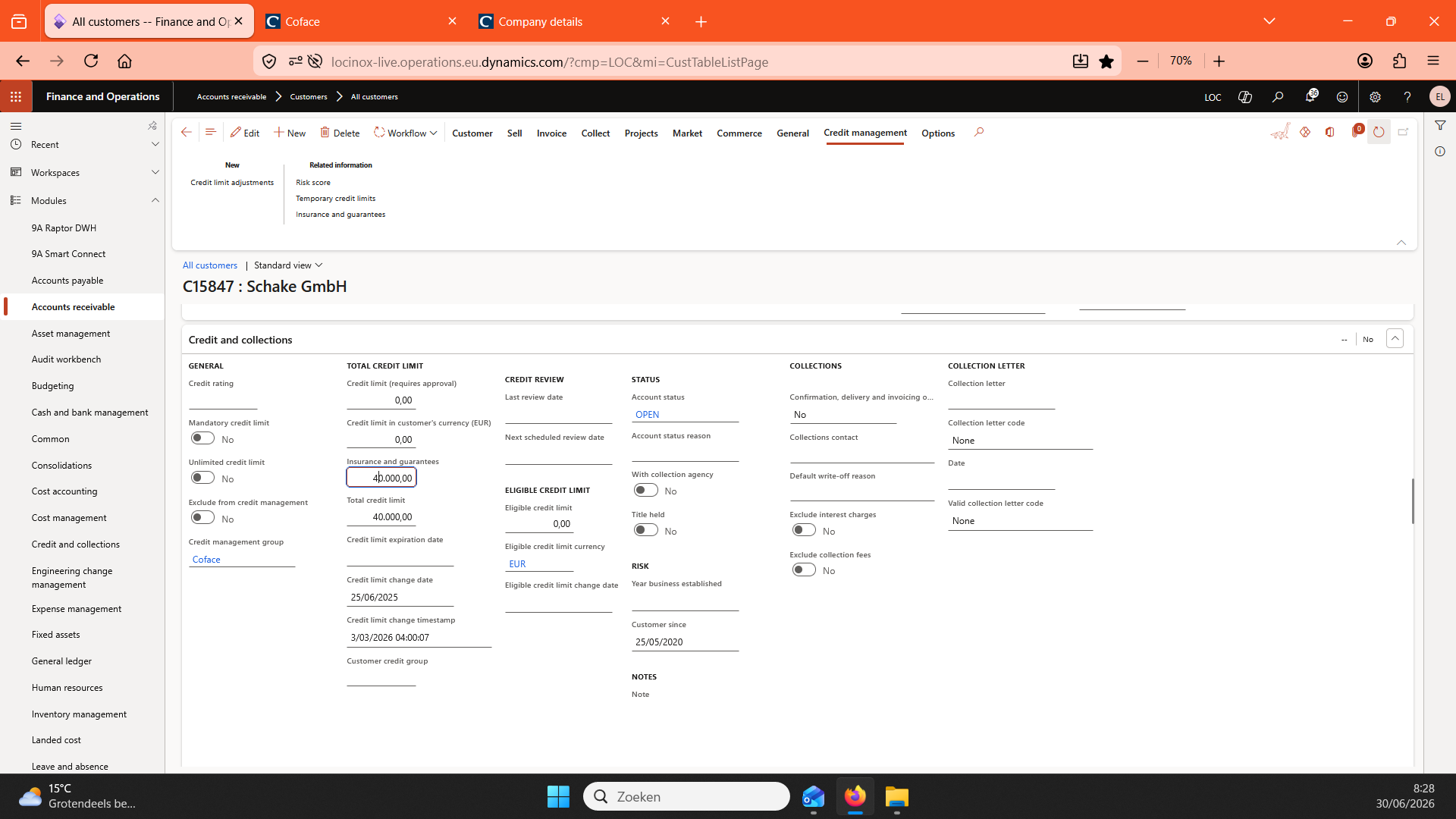Collapse the Credit and collections section
The height and width of the screenshot is (819, 1456).
(1395, 338)
